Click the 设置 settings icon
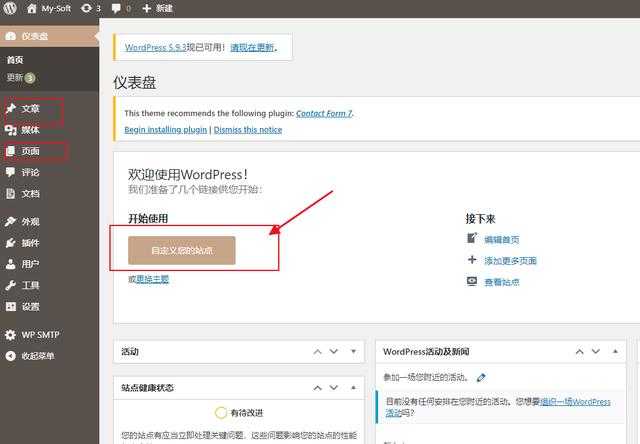 (11, 306)
